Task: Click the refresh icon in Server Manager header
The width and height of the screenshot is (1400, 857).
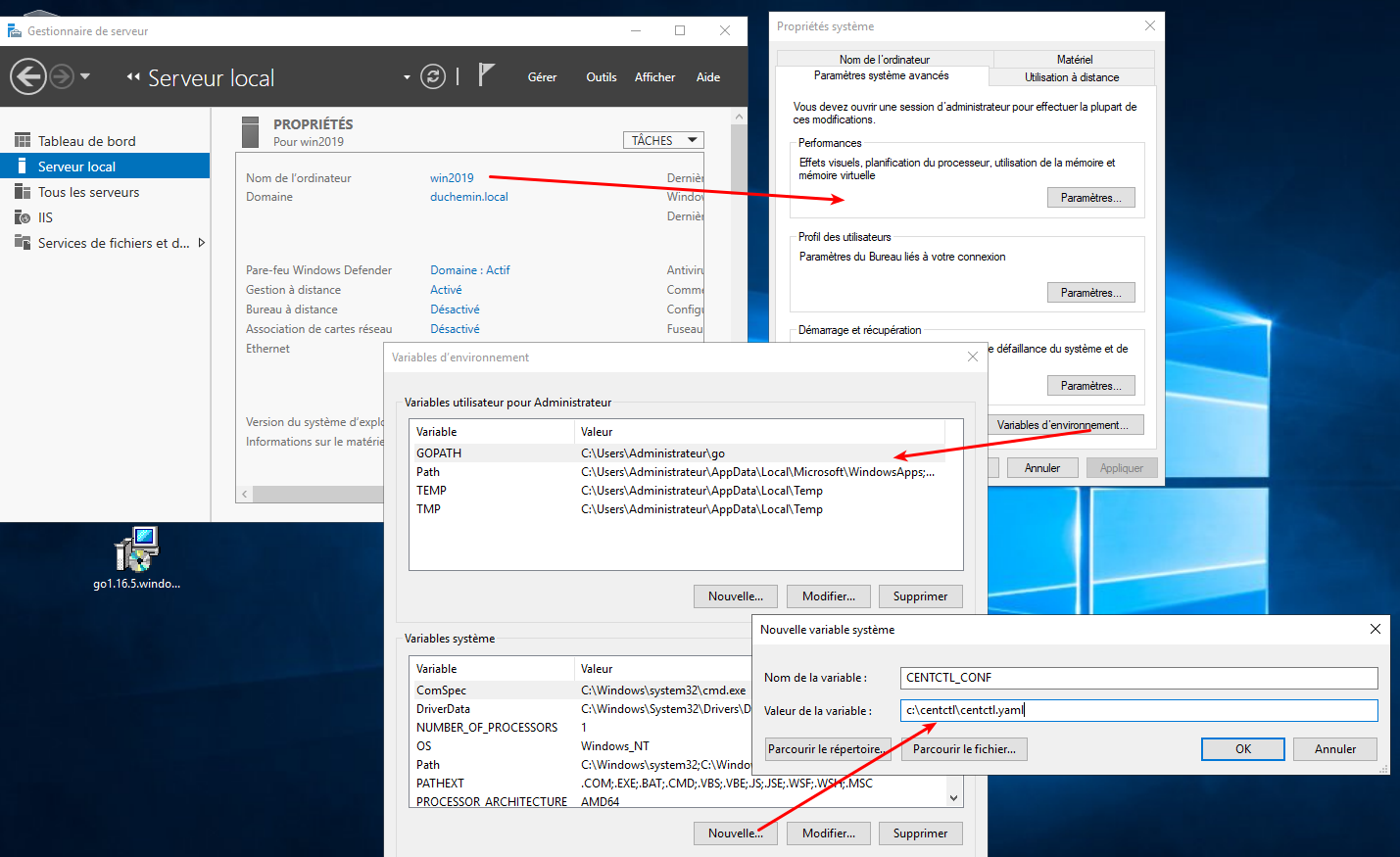Action: coord(432,76)
